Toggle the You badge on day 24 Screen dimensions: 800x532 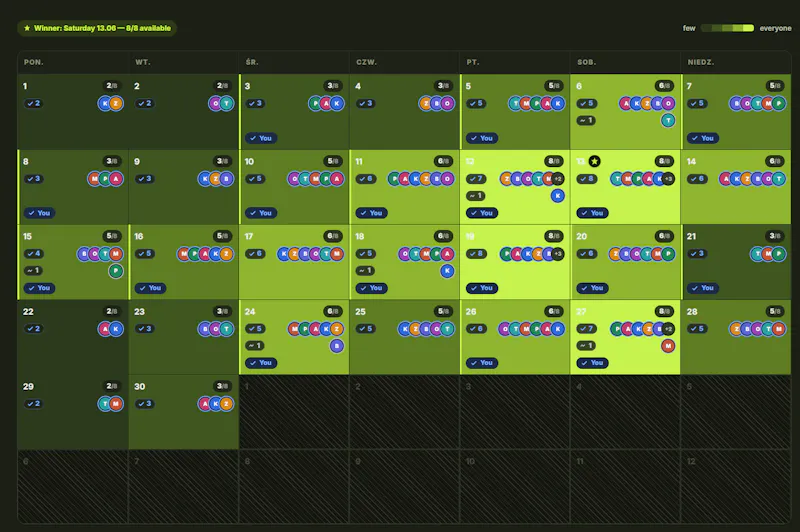click(x=261, y=363)
